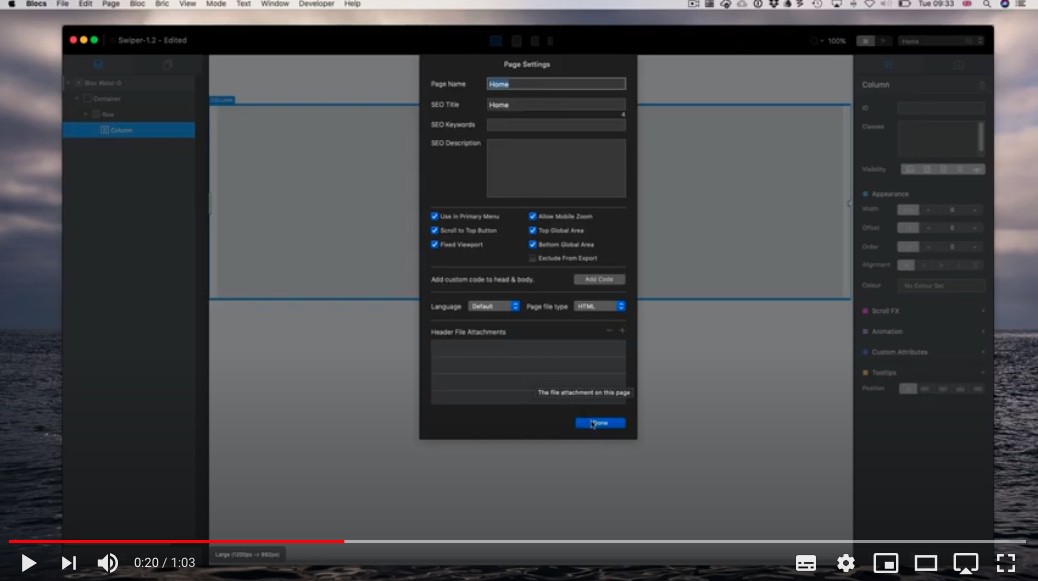Mute the video volume

[x=107, y=563]
